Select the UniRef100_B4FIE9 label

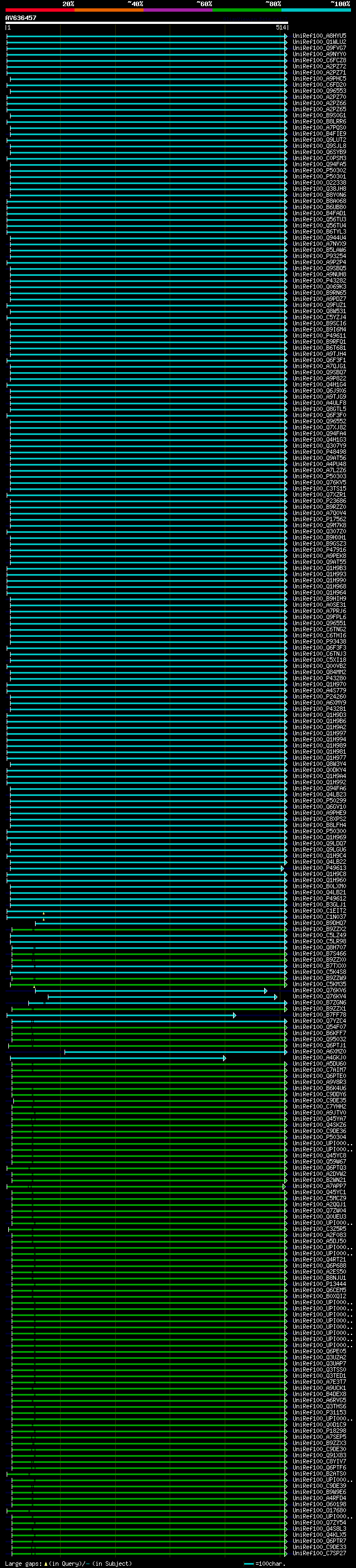click(319, 133)
